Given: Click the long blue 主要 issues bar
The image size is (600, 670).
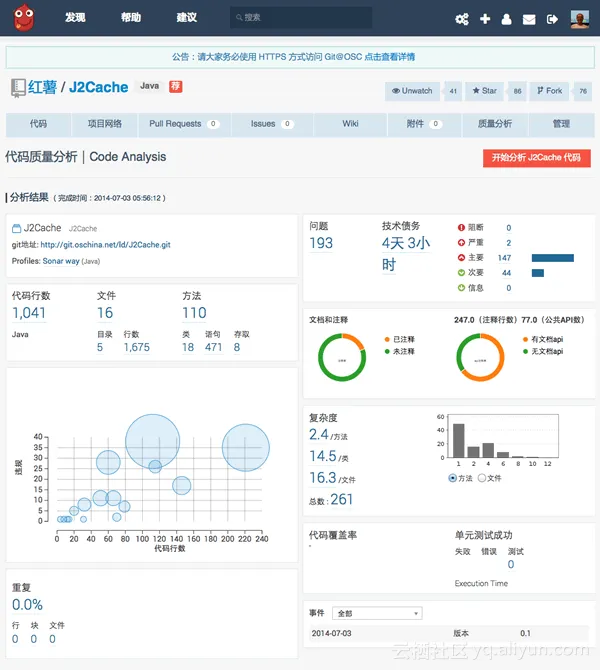Looking at the screenshot, I should click(x=553, y=258).
